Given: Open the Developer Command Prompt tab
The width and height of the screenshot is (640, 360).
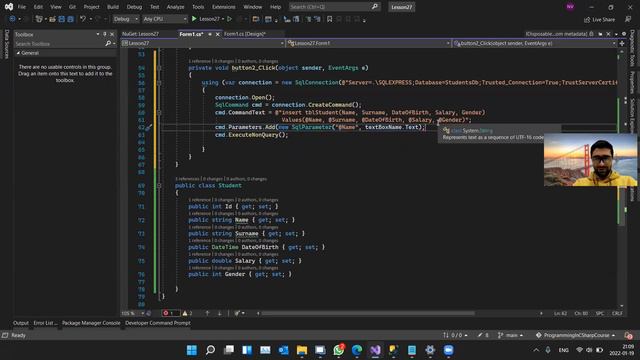Looking at the screenshot, I should (x=158, y=323).
